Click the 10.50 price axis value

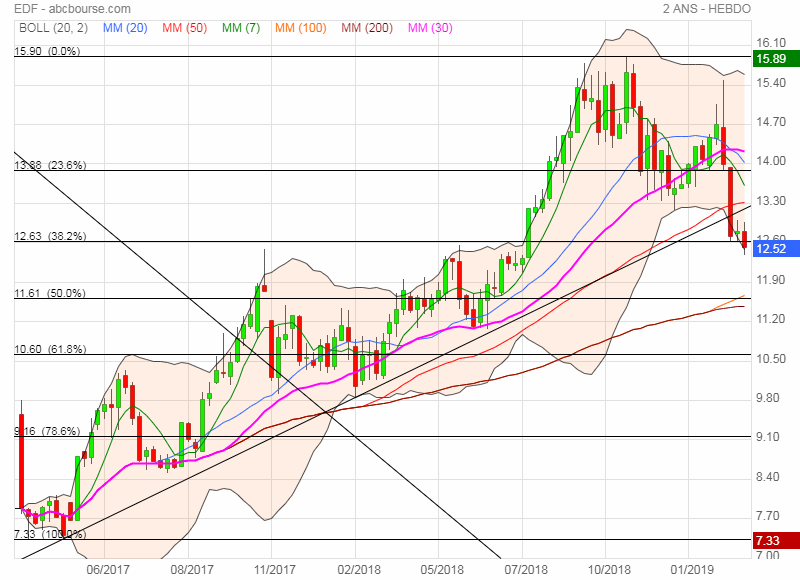click(770, 359)
